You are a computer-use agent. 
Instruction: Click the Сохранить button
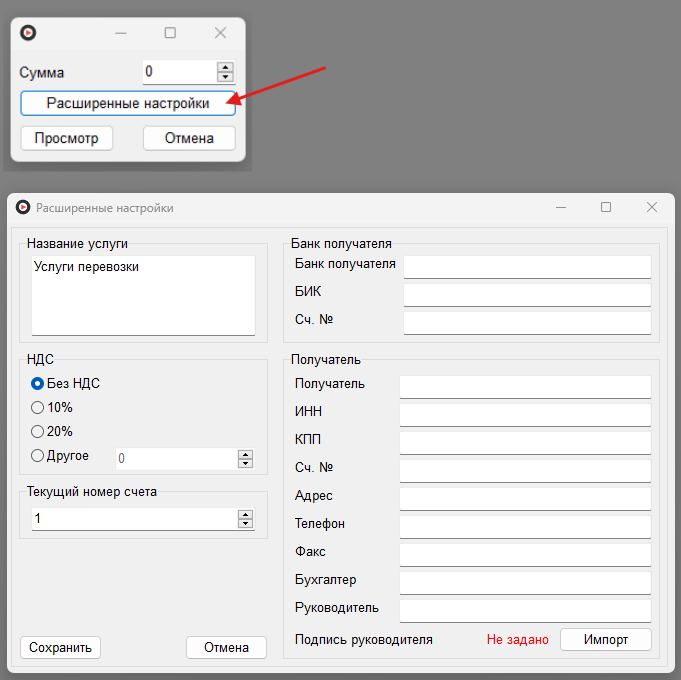pos(60,647)
